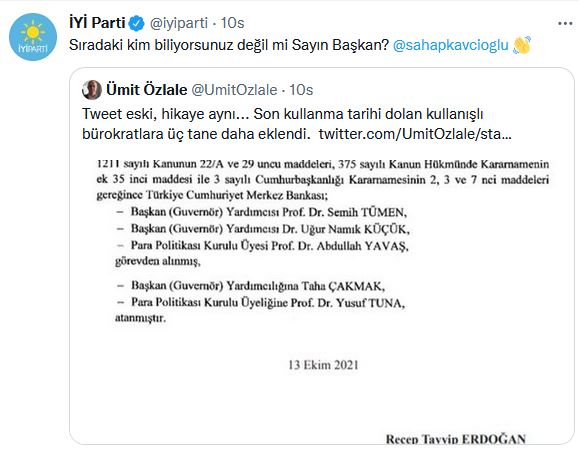Open the @iyiparti handle
579x456 pixels.
tap(179, 23)
